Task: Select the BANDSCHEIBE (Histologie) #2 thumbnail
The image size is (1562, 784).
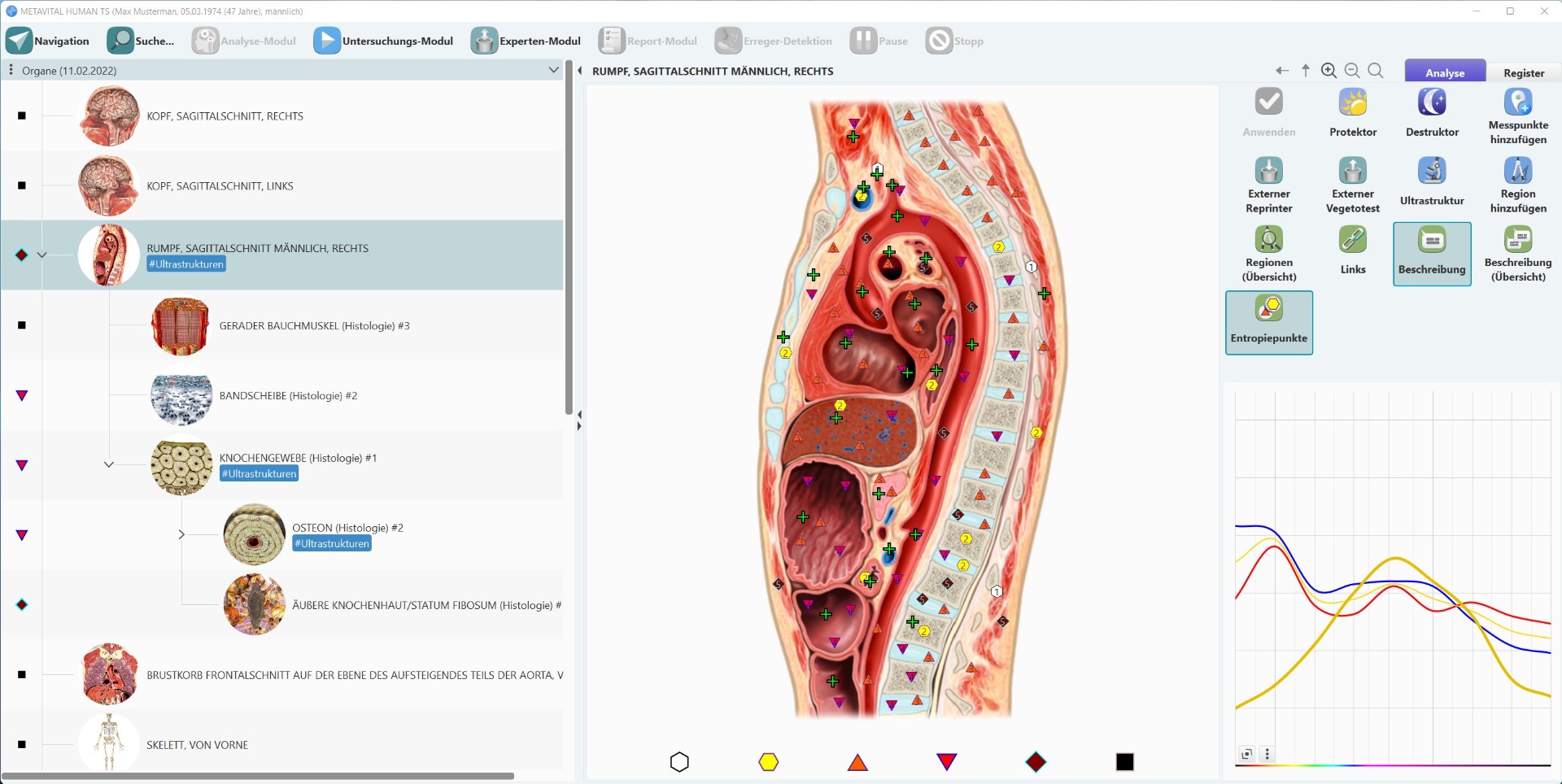Action: [x=181, y=396]
